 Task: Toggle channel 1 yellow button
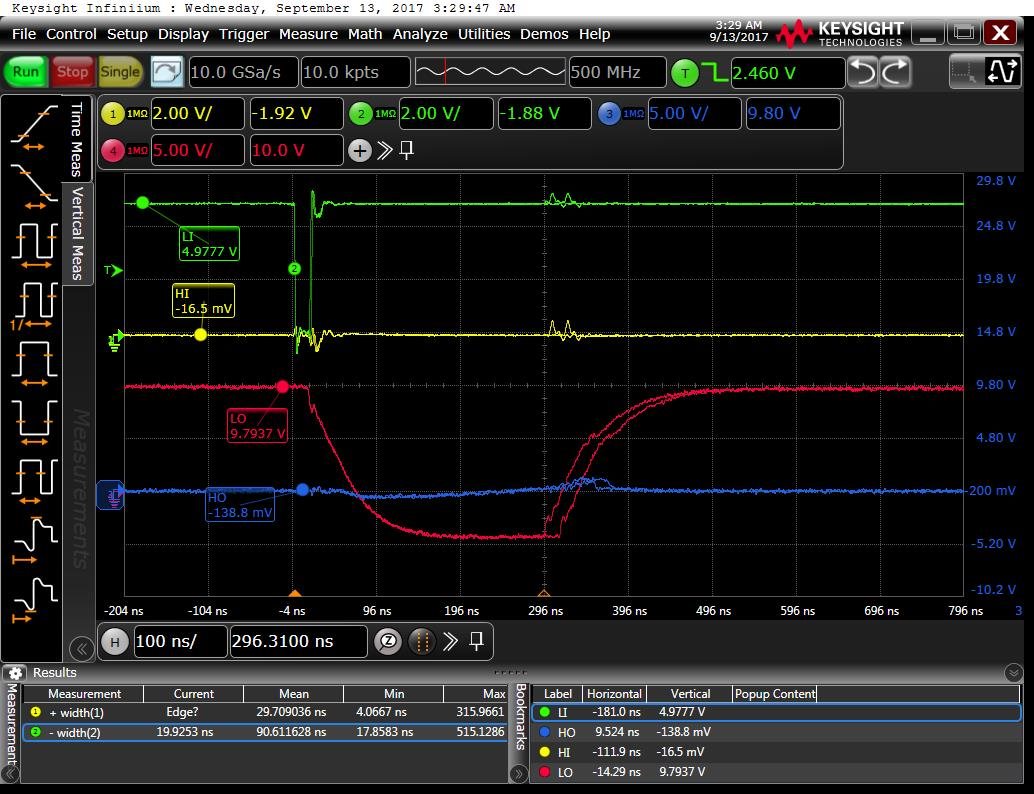point(113,114)
